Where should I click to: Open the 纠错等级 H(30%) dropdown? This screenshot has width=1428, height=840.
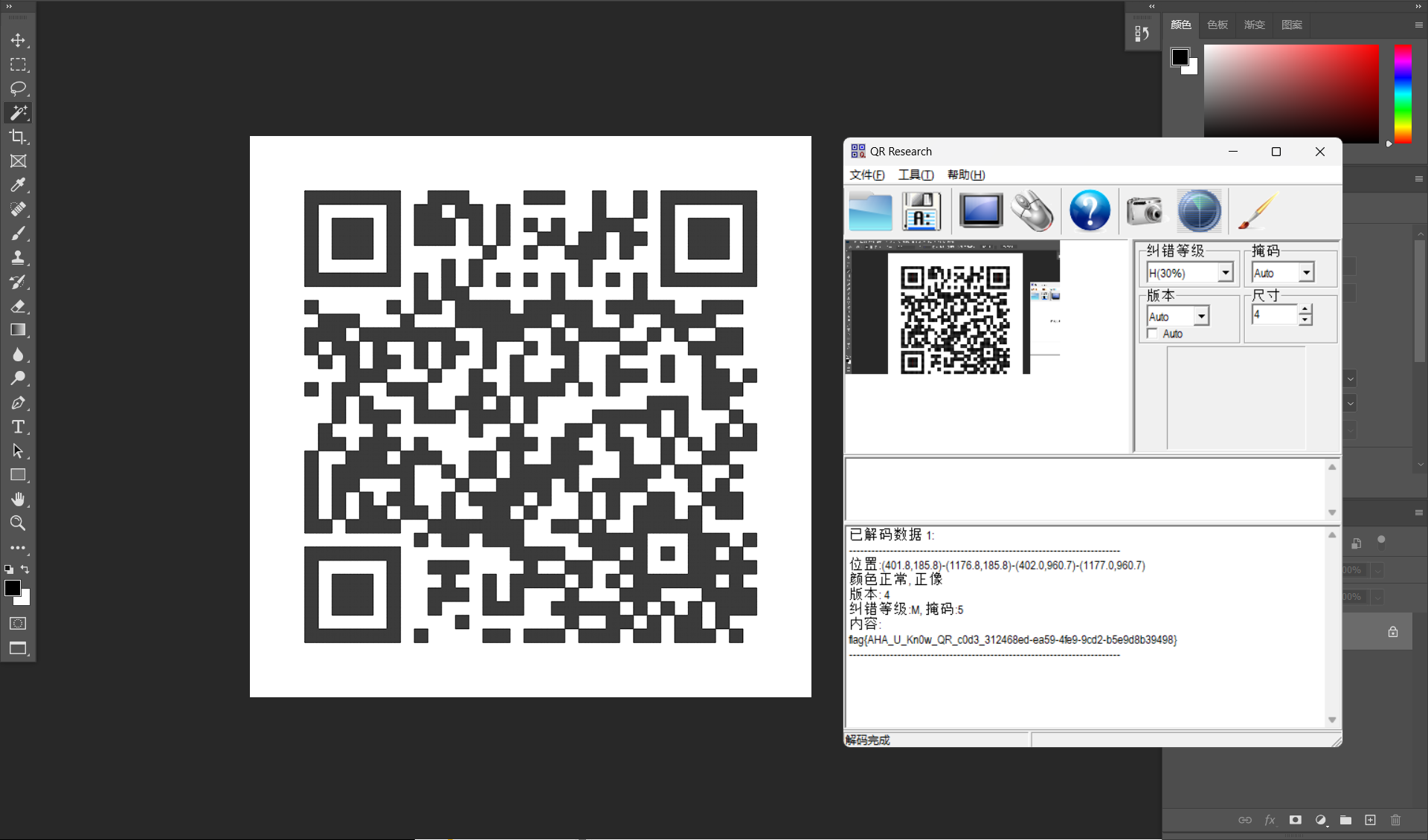point(1225,274)
